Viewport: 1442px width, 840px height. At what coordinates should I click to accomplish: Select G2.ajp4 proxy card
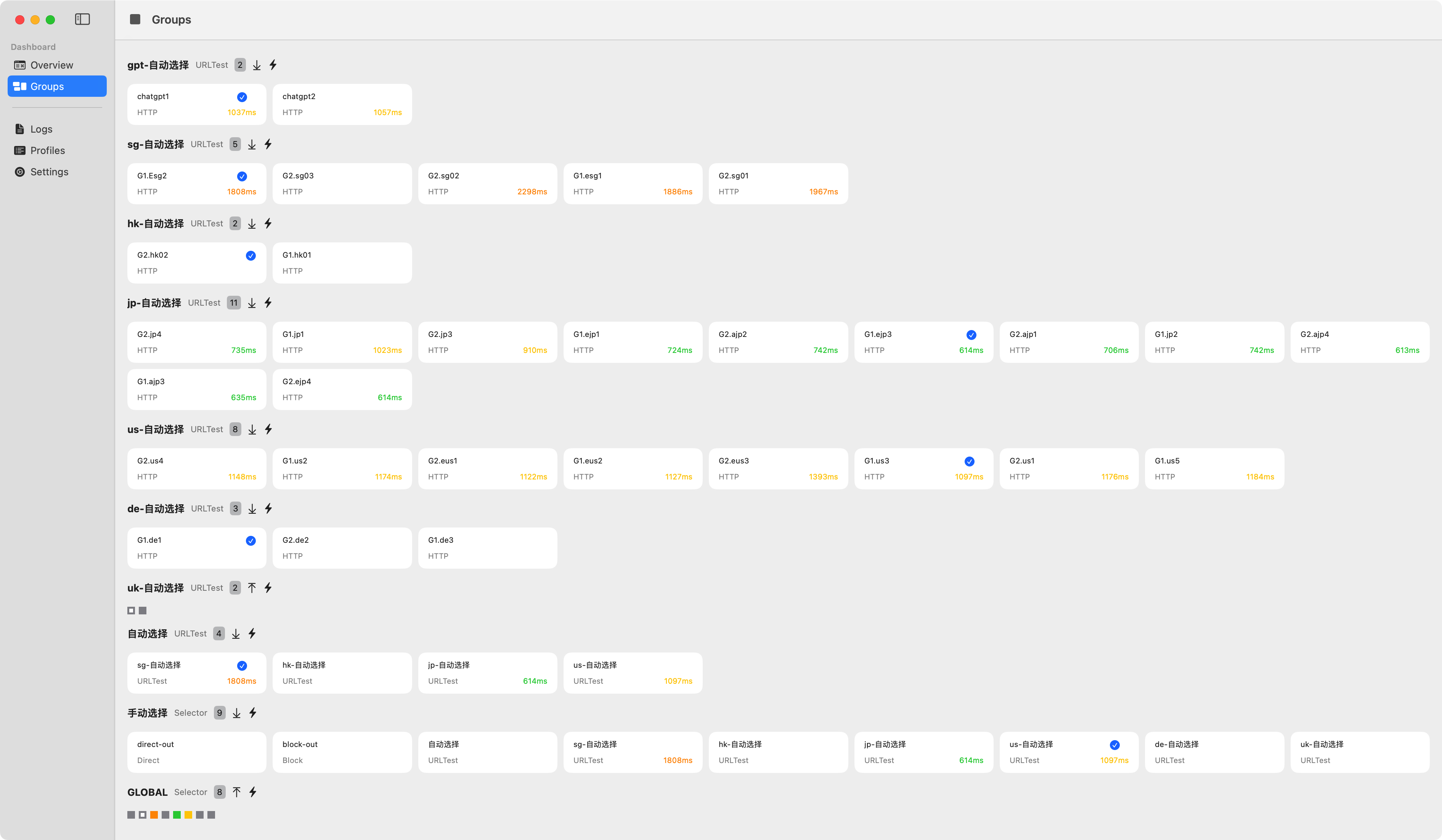1360,342
